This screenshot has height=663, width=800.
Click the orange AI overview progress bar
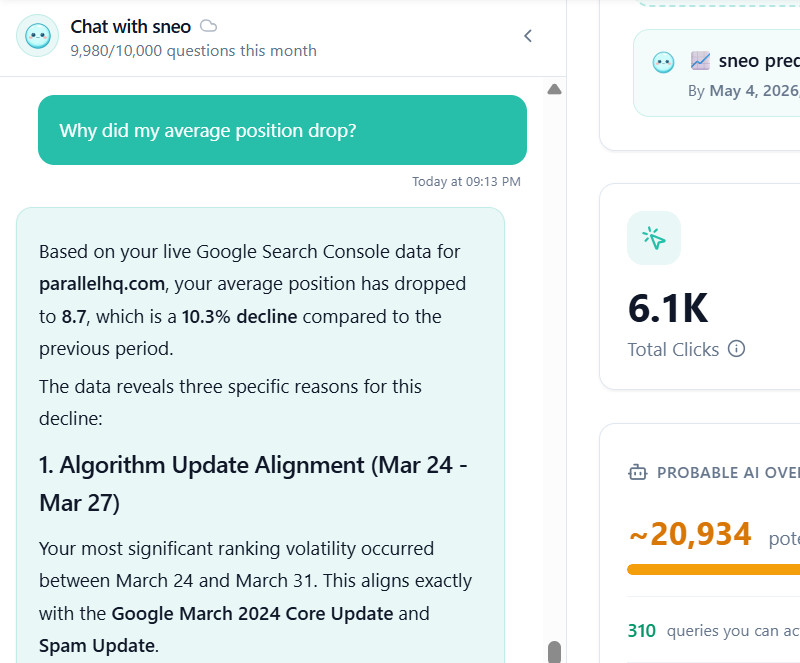click(713, 570)
